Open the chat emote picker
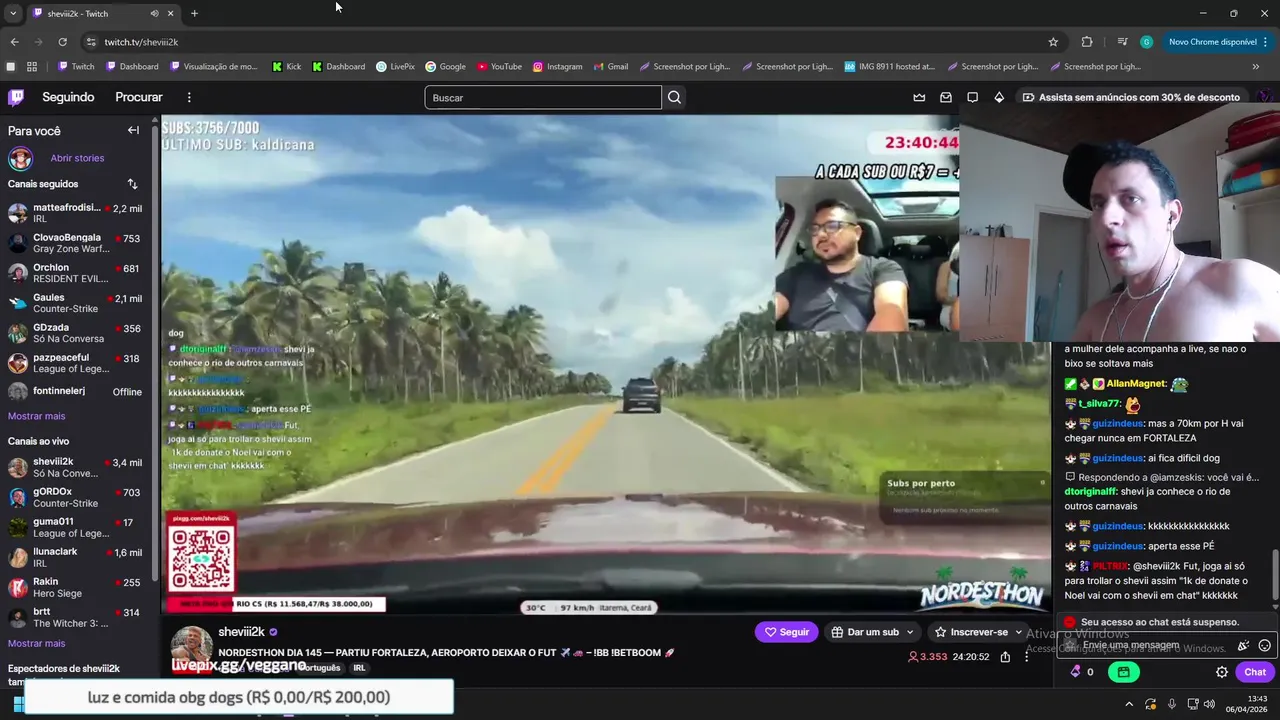 [x=1265, y=646]
